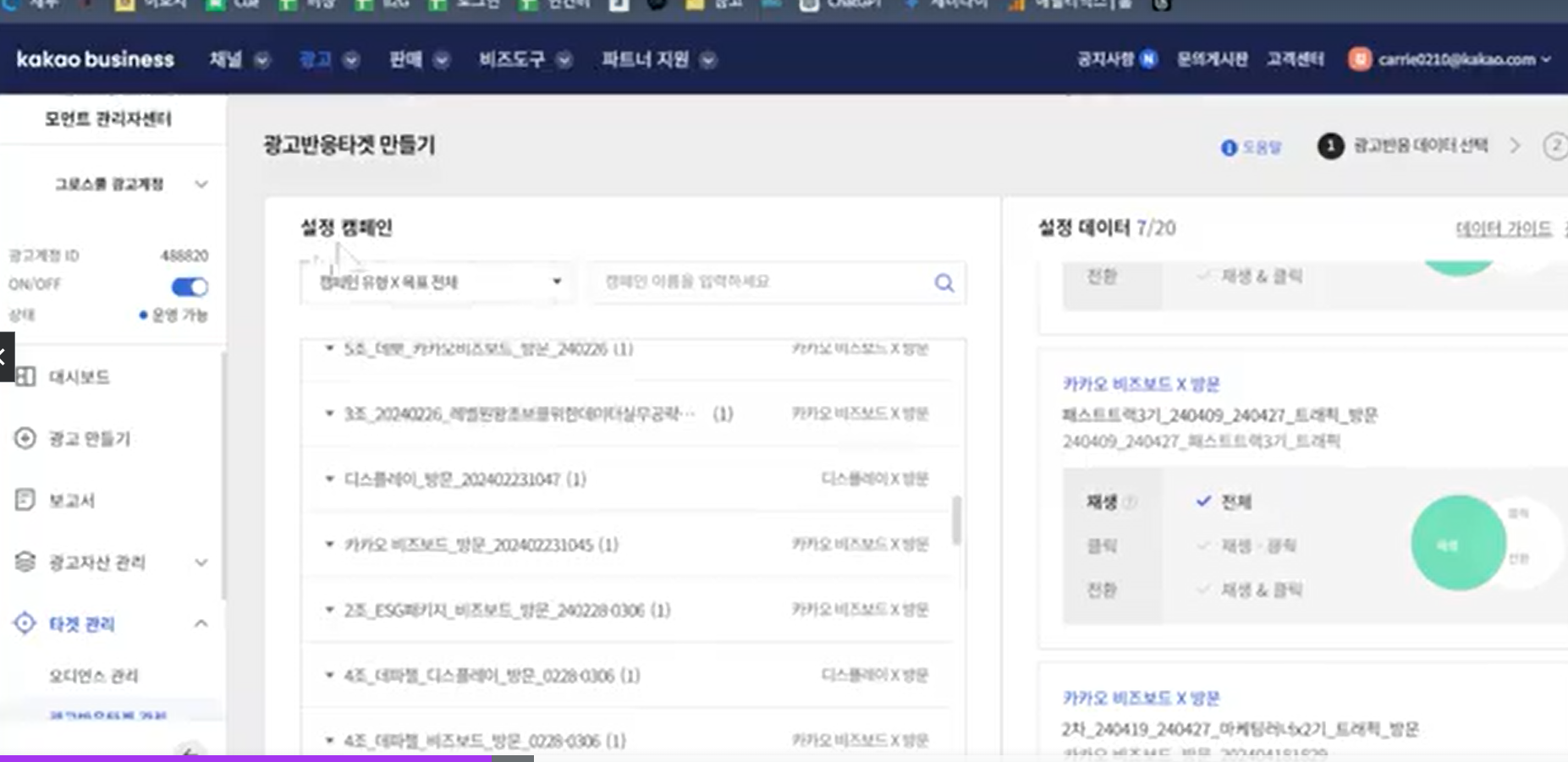Click the campaign list vertical scrollbar thumb

pyautogui.click(x=957, y=520)
